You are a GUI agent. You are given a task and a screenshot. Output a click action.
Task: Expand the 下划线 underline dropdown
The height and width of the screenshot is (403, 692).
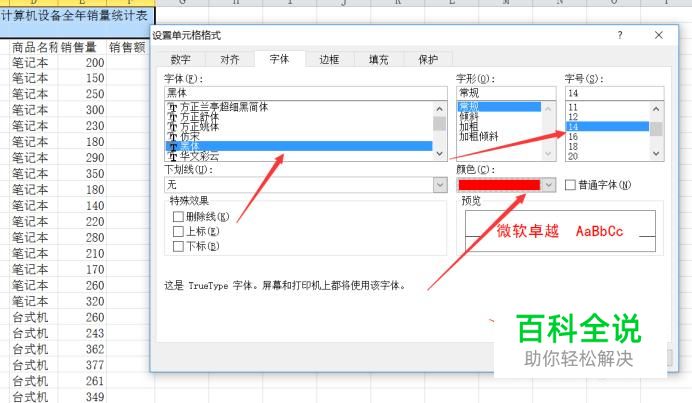click(x=440, y=185)
